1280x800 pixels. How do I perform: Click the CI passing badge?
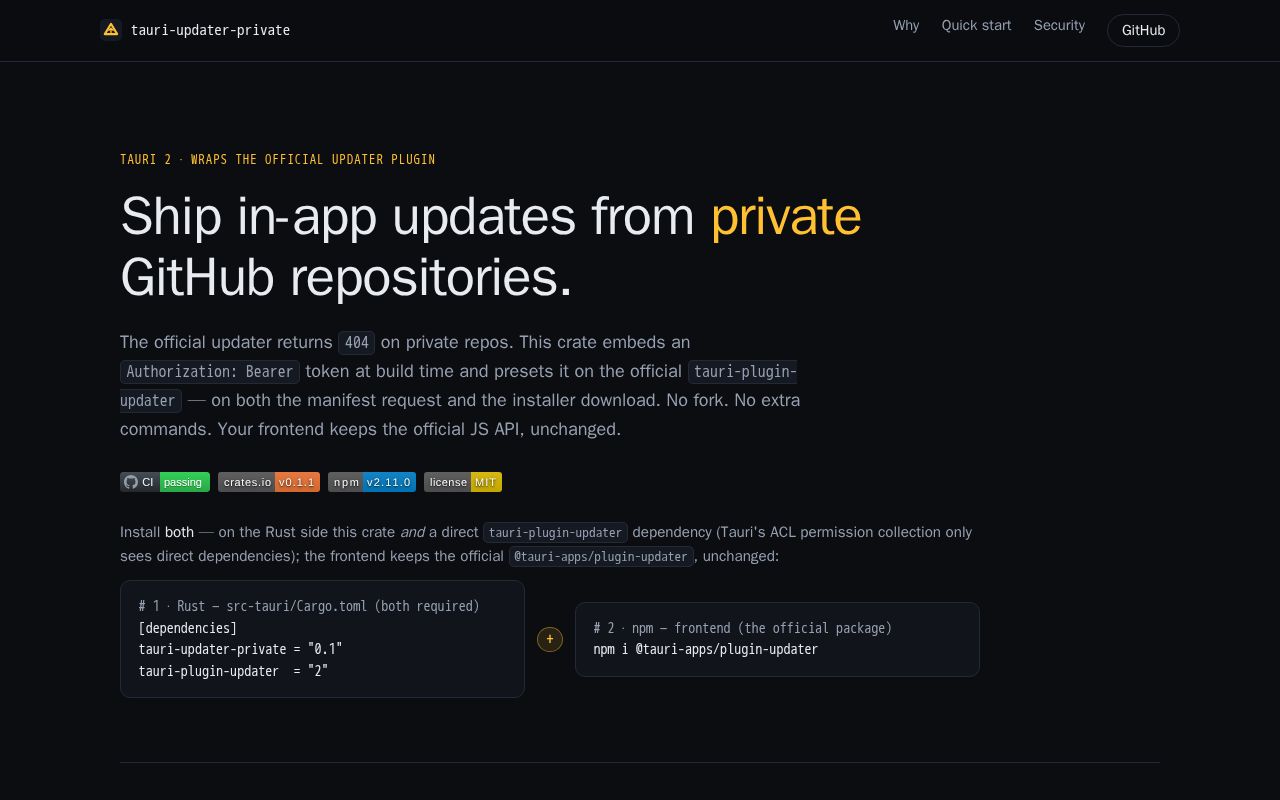coord(165,482)
